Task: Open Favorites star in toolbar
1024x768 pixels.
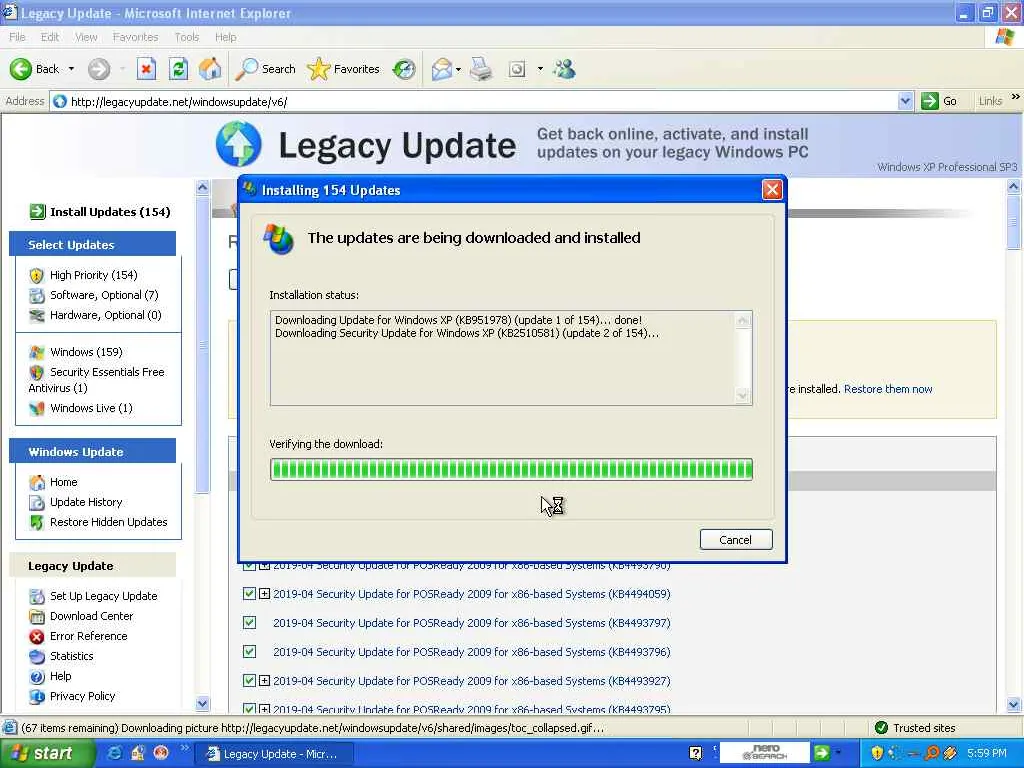Action: click(319, 69)
